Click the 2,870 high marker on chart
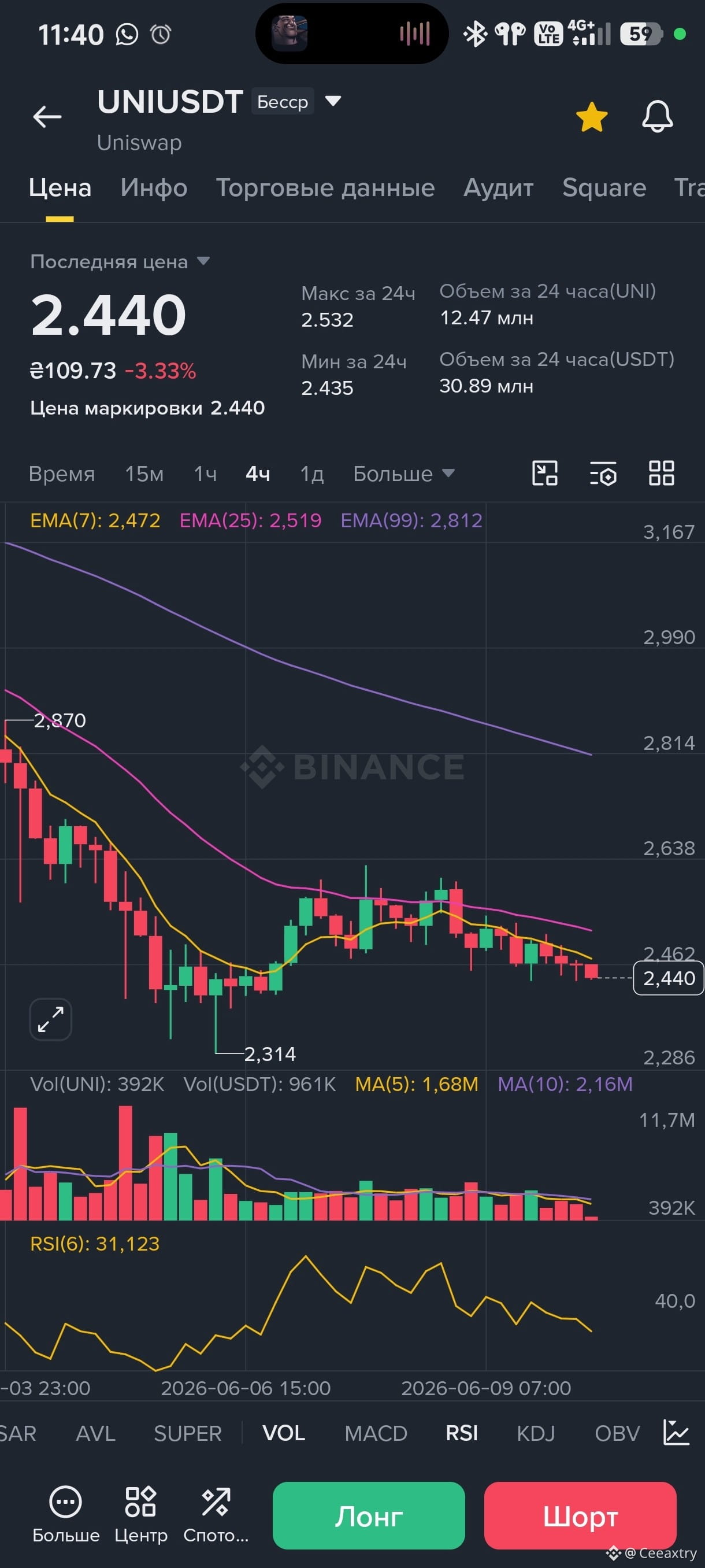705x1568 pixels. click(x=60, y=721)
